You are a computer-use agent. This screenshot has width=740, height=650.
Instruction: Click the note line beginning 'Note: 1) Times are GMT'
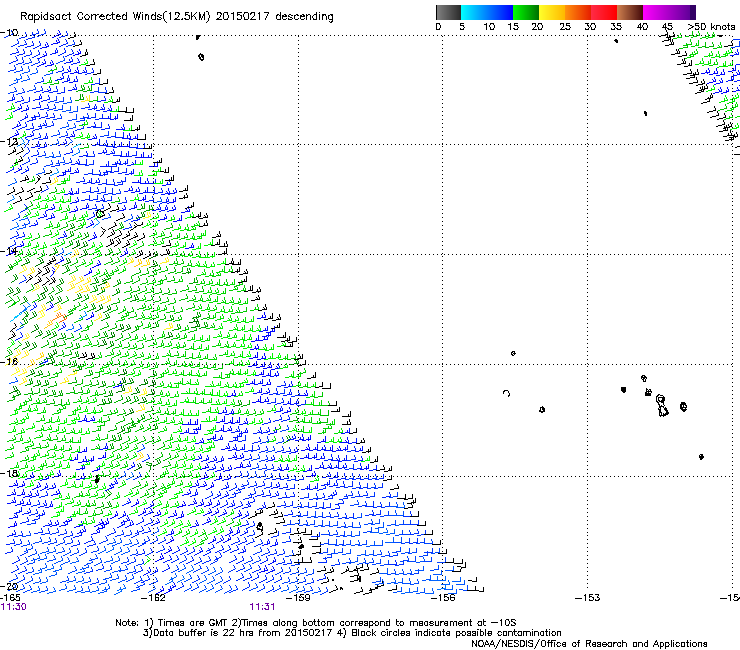pyautogui.click(x=315, y=623)
